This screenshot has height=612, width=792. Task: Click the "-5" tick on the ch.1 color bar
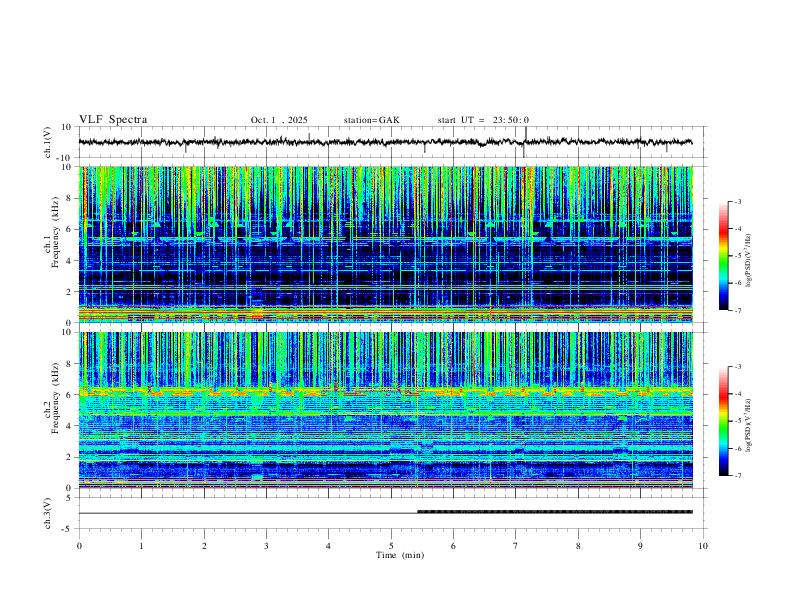pyautogui.click(x=737, y=256)
